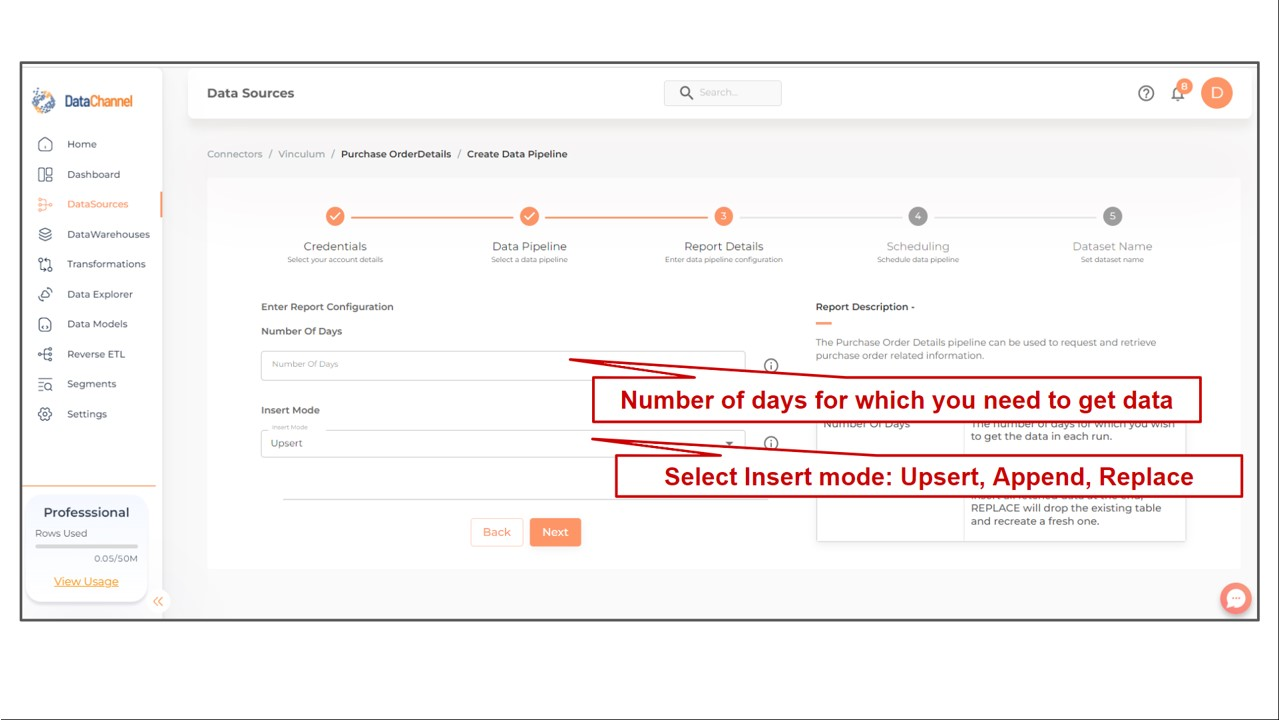Navigate to Data Explorer menu item

(x=100, y=294)
